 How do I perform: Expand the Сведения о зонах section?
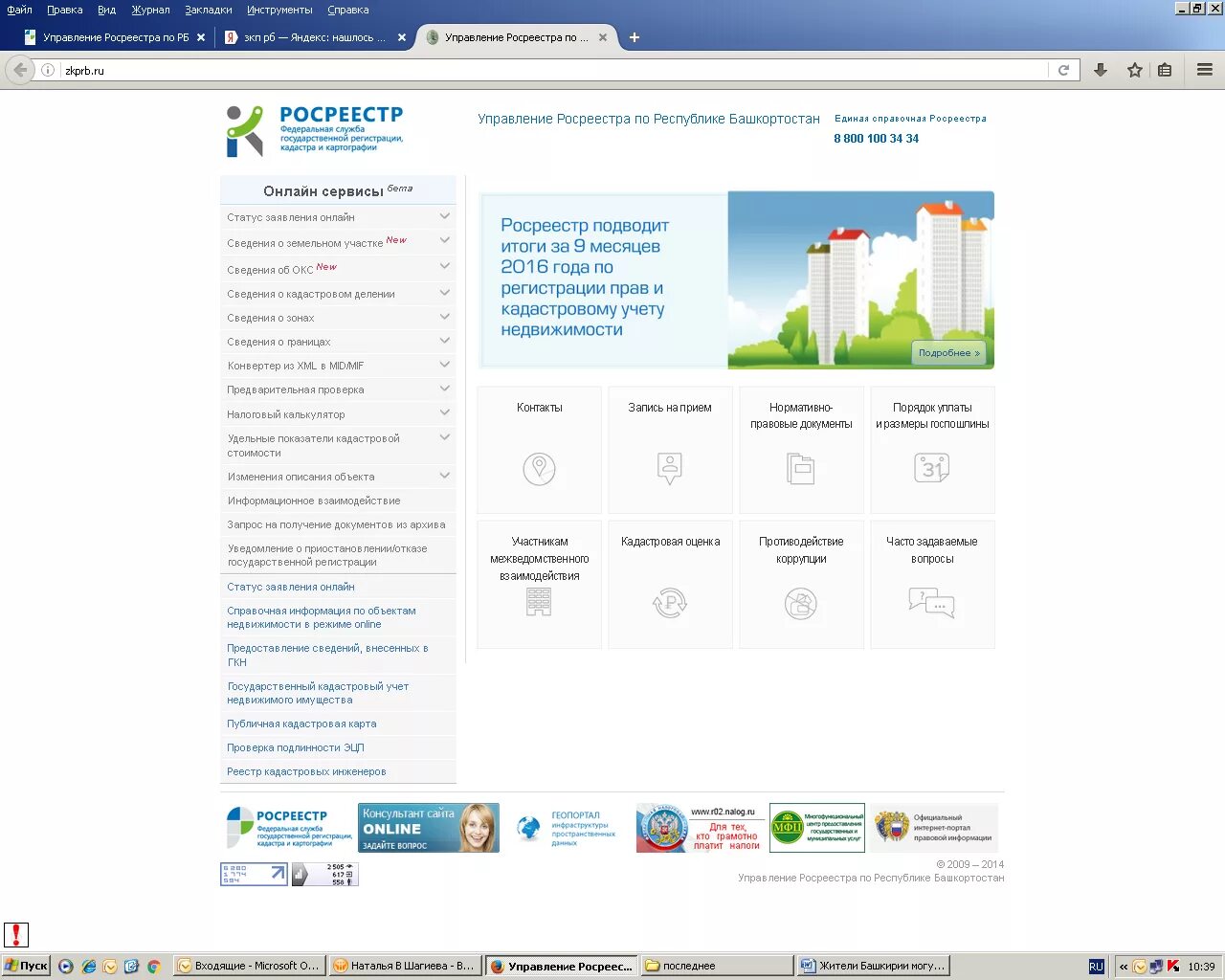[x=444, y=317]
